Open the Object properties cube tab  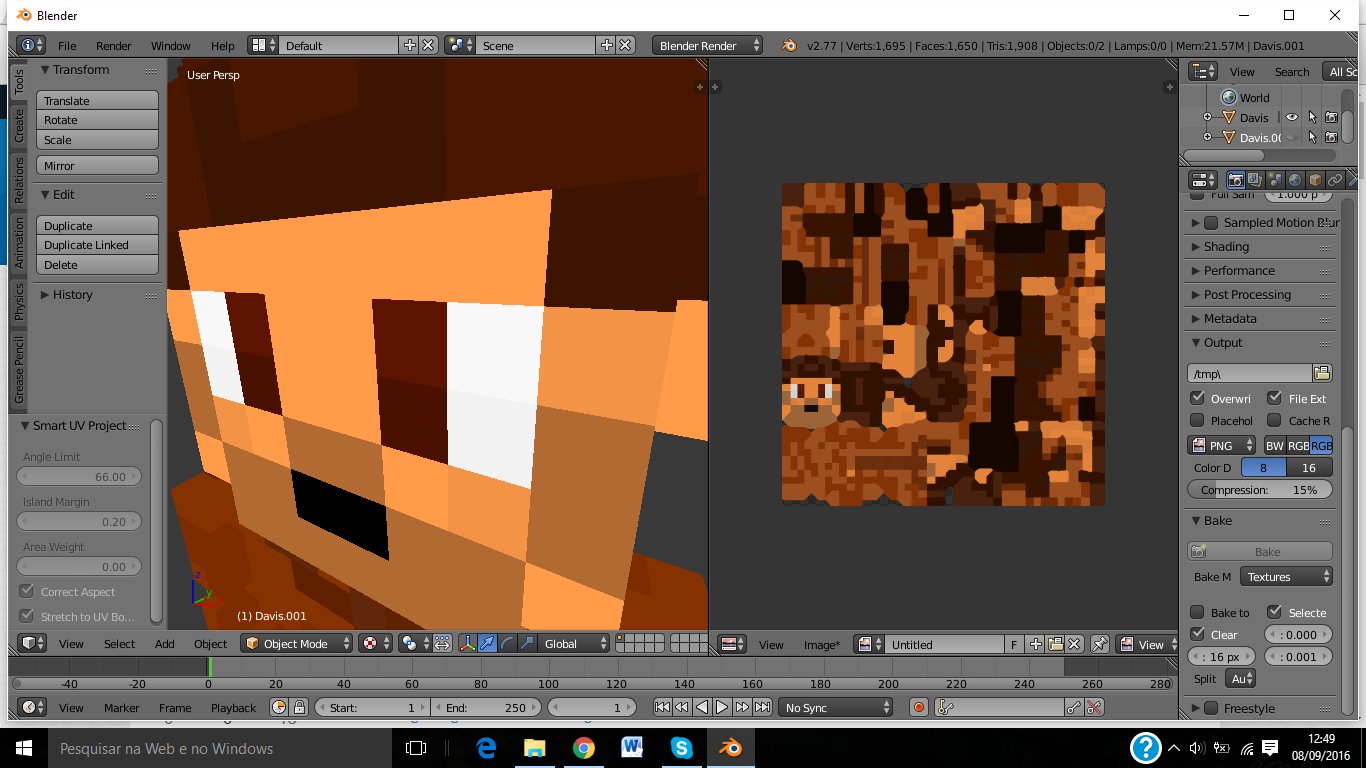point(1315,180)
